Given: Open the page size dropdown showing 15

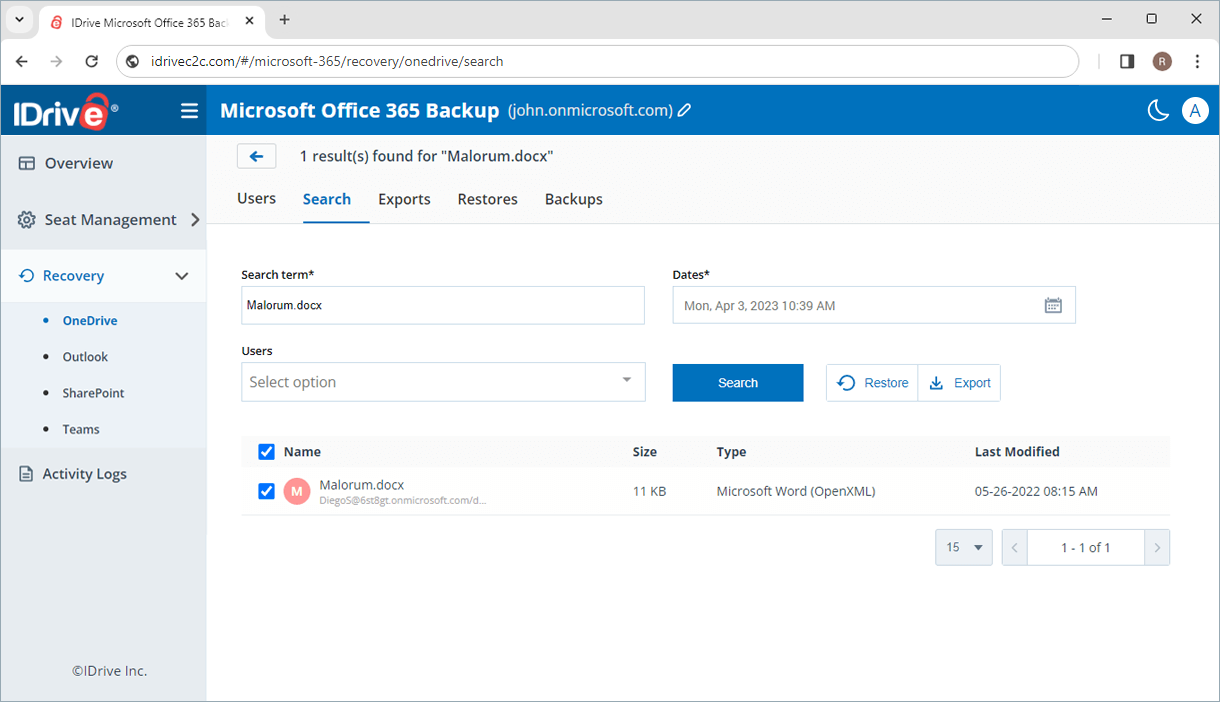Looking at the screenshot, I should click(963, 547).
